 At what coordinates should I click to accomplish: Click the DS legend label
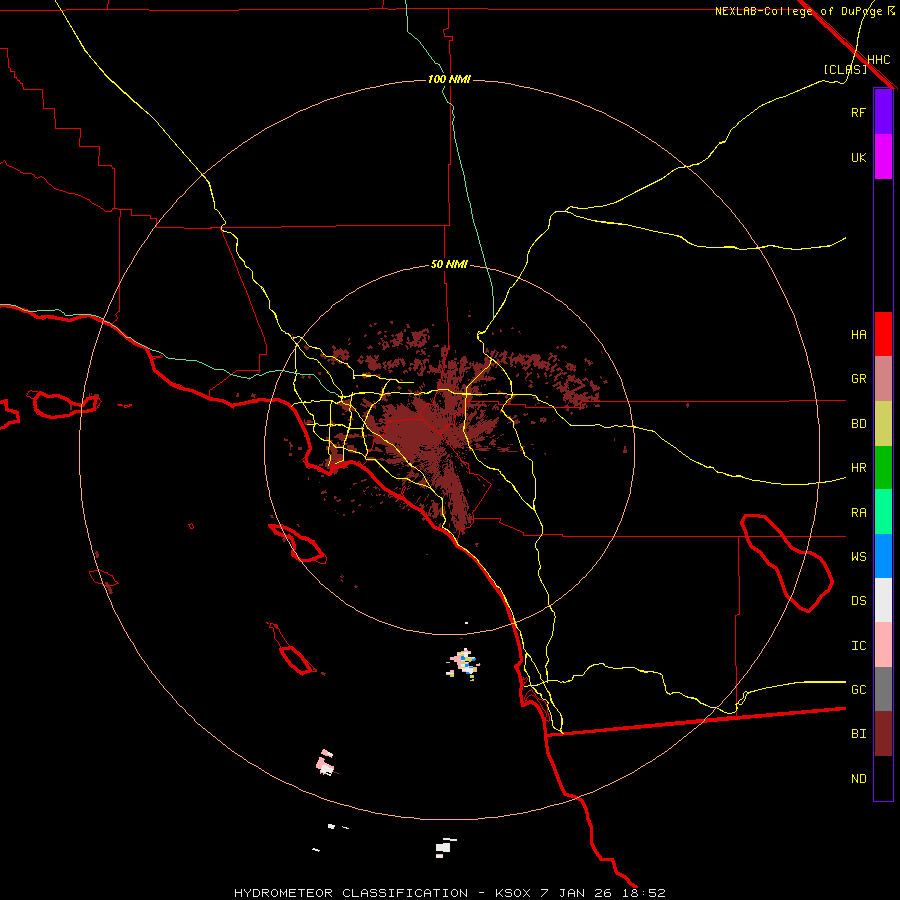point(858,601)
